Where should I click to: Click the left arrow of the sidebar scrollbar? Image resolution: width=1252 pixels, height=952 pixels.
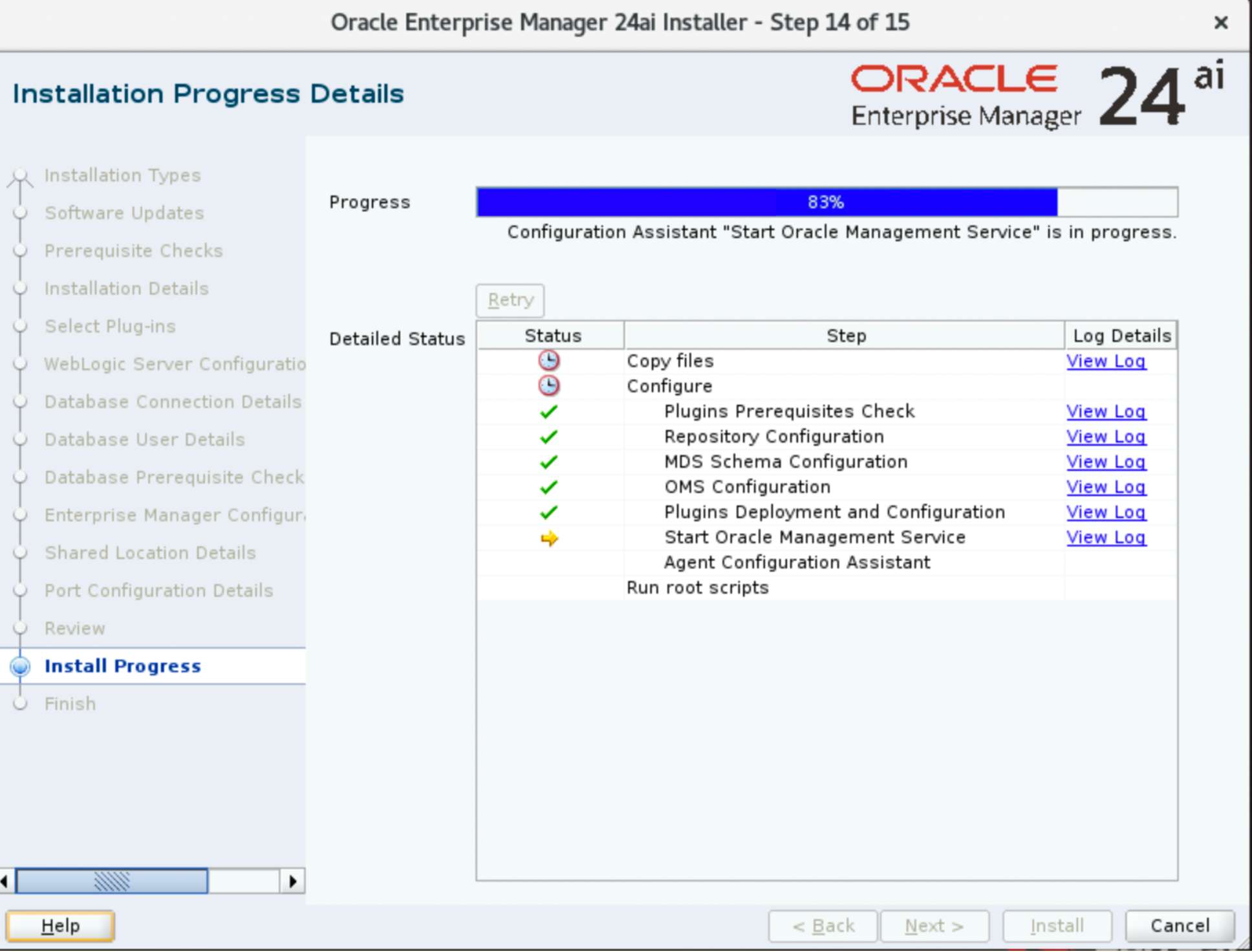pos(5,881)
